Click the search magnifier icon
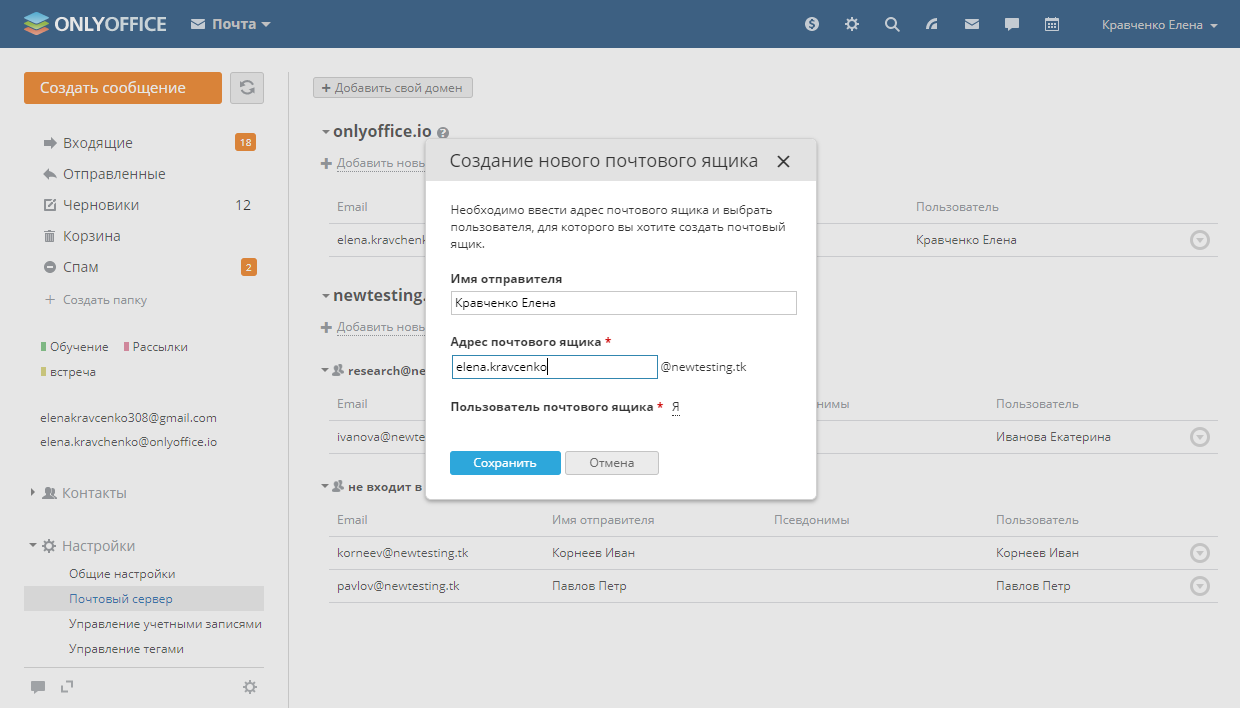This screenshot has height=708, width=1240. click(892, 24)
